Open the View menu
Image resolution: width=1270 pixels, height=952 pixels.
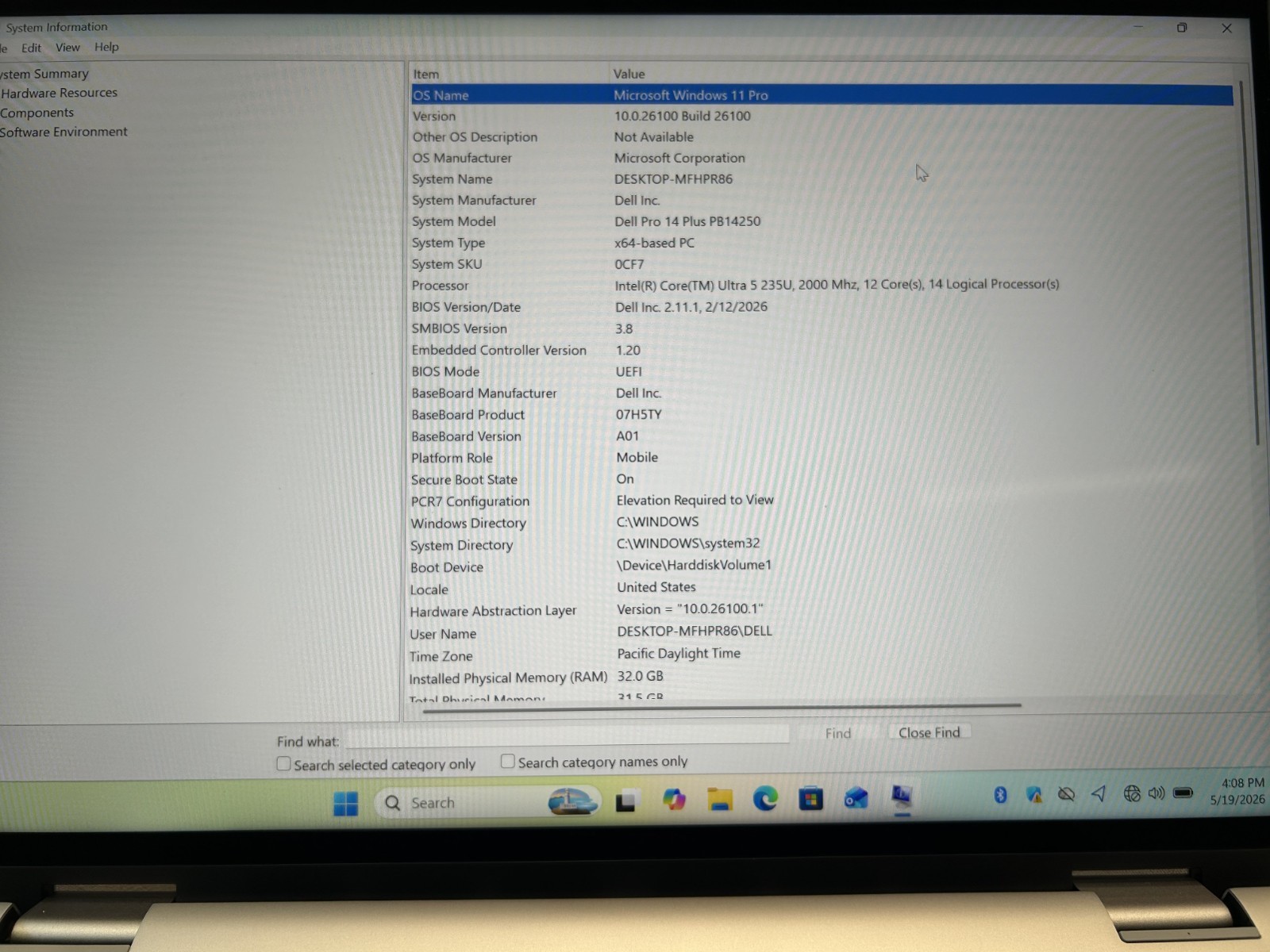tap(67, 48)
